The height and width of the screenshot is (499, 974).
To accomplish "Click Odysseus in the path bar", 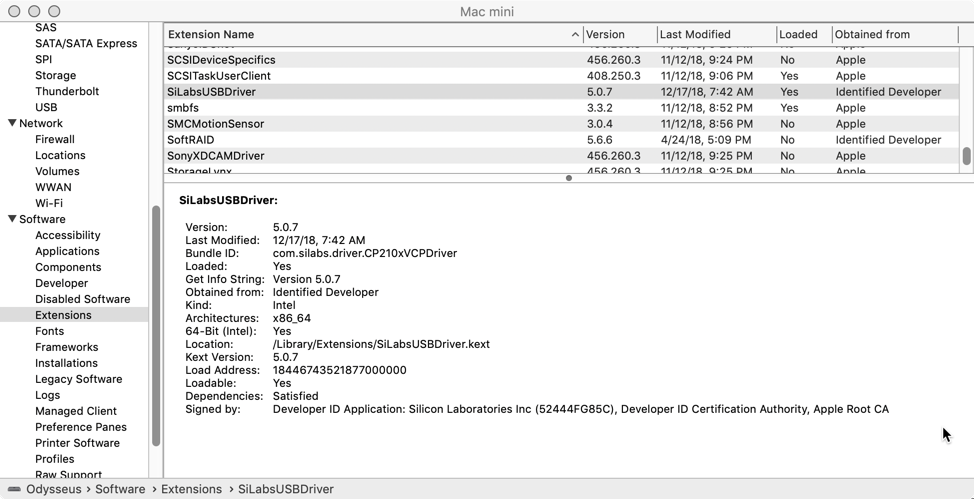I will 53,489.
